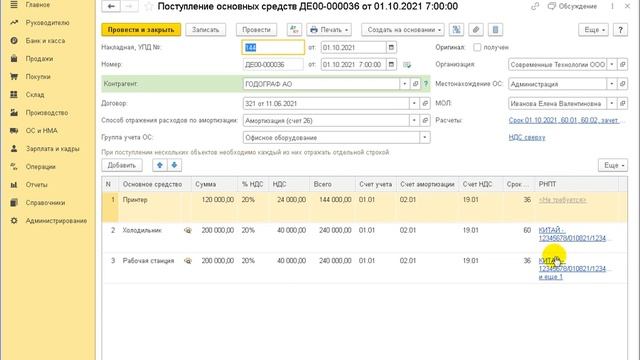640x360 pixels.
Task: Open the Зарплата и кадры section
Action: [x=52, y=149]
